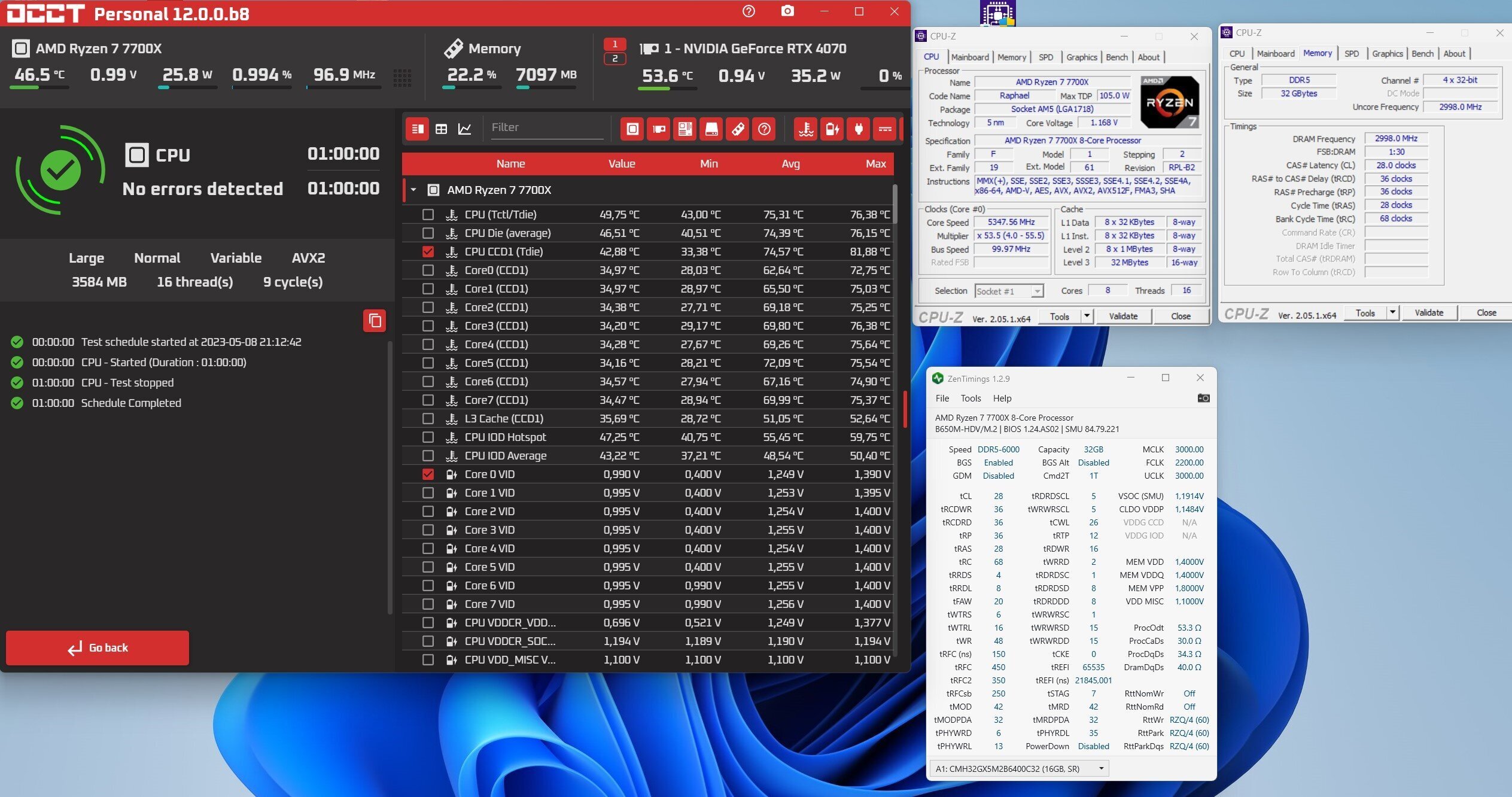Open the Socket #1 selection dropdown
The height and width of the screenshot is (797, 1512).
(1009, 291)
